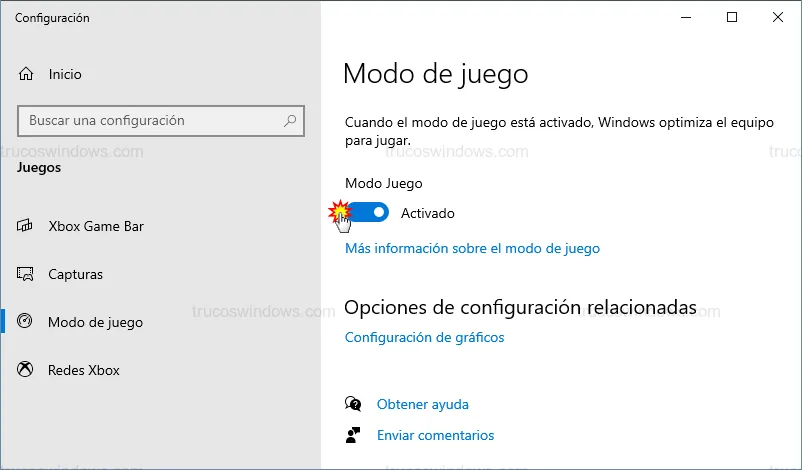Open the Xbox Game Bar section
802x470 pixels.
(x=96, y=226)
